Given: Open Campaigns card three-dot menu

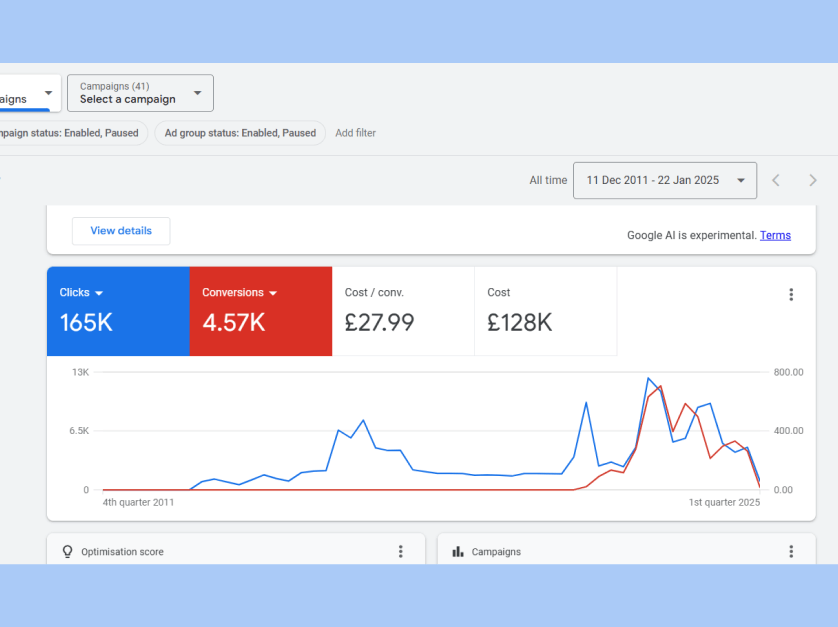Looking at the screenshot, I should 790,551.
